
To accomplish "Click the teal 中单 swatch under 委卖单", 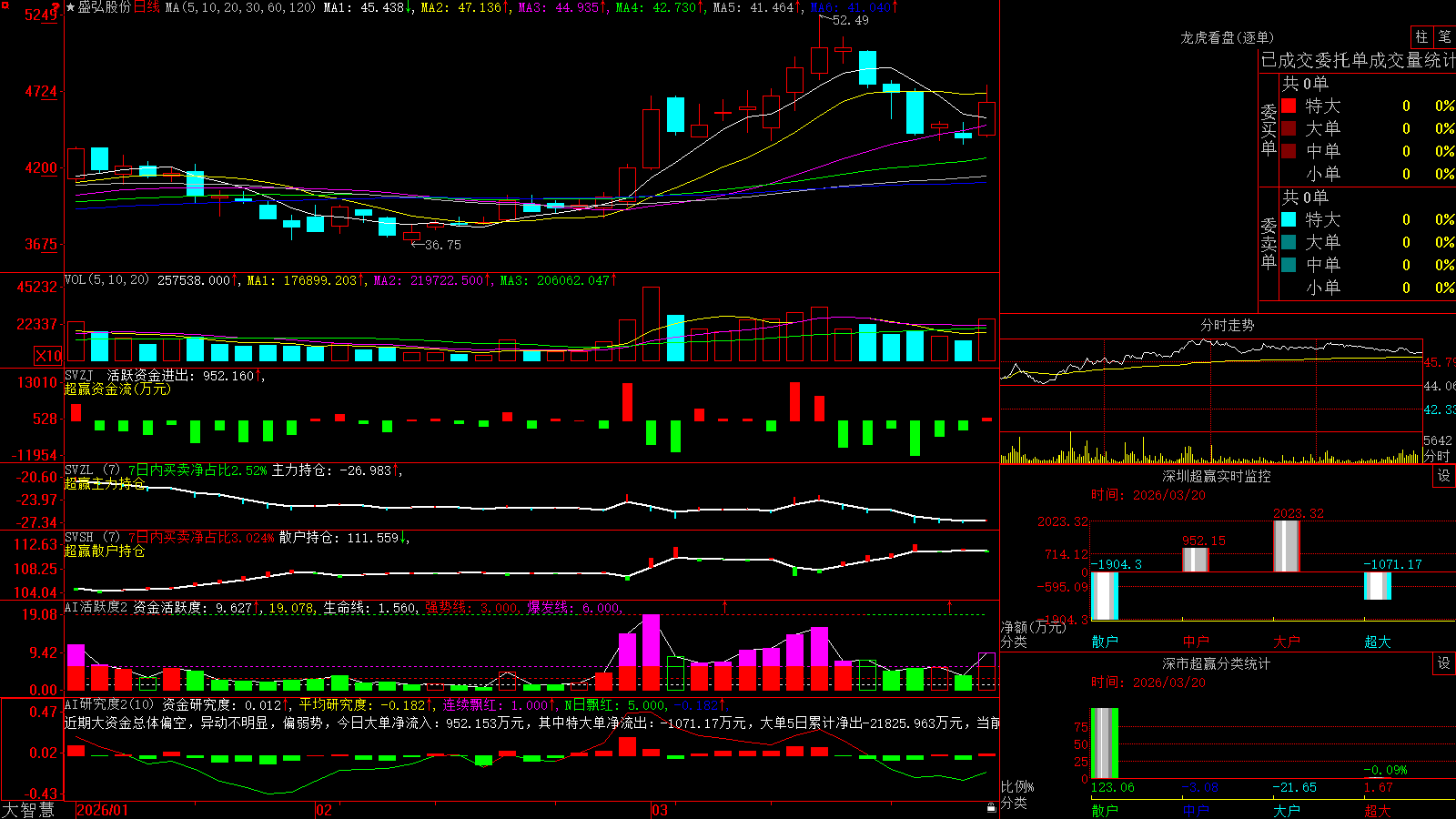I will coord(1289,265).
